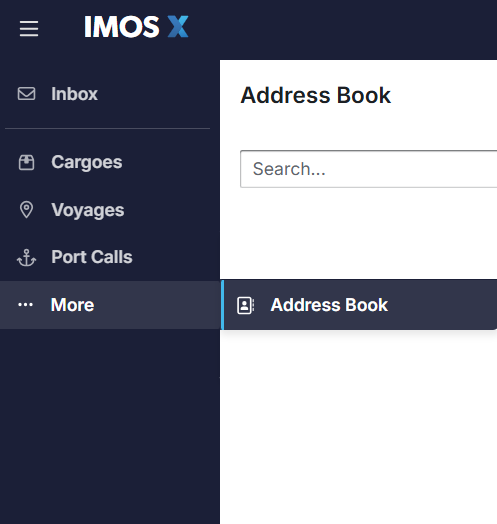This screenshot has height=524, width=497.
Task: Click the Cargoes box icon
Action: (26, 162)
